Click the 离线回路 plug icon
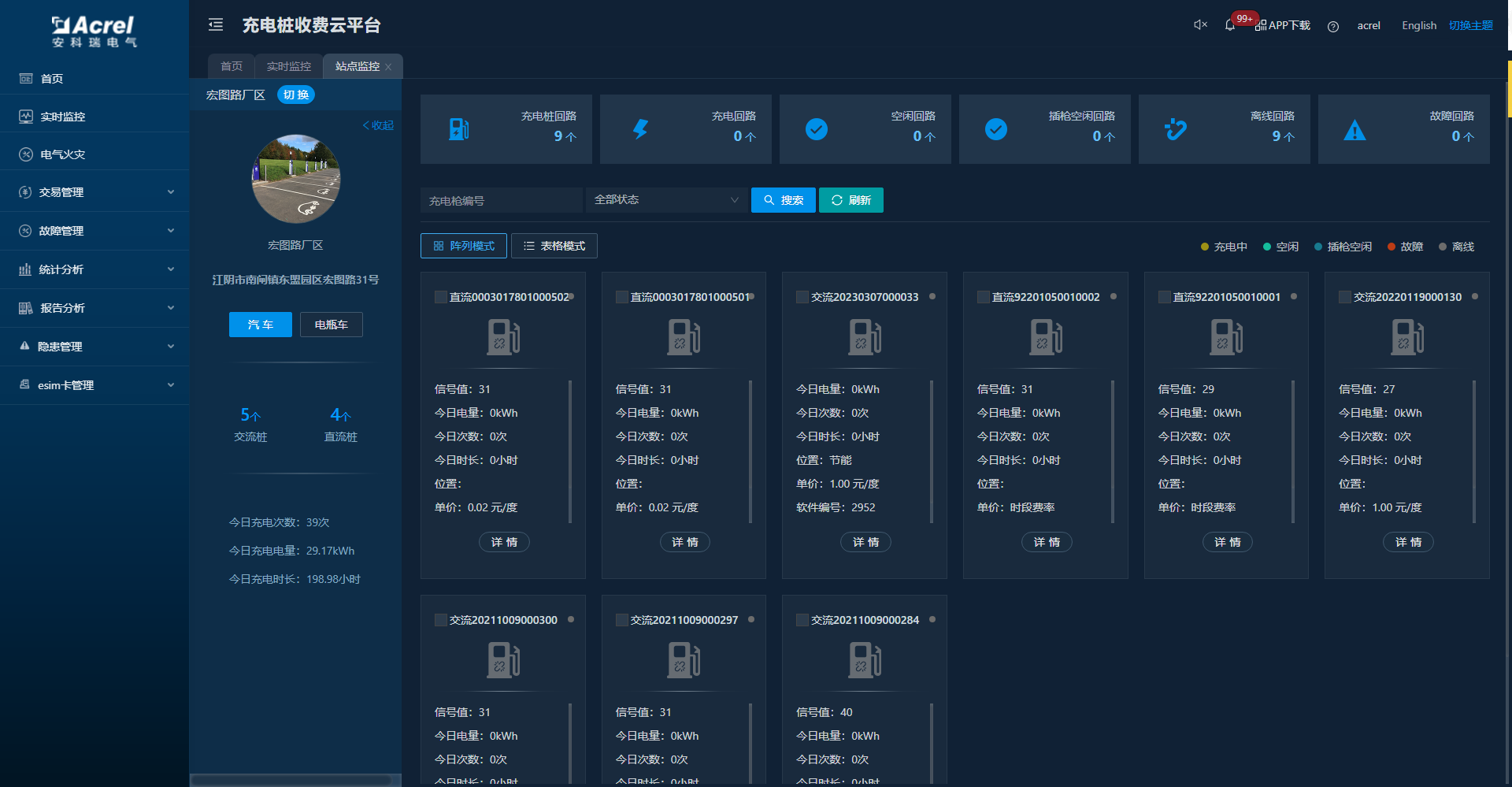Screen dimensions: 1512x787 click(1176, 129)
